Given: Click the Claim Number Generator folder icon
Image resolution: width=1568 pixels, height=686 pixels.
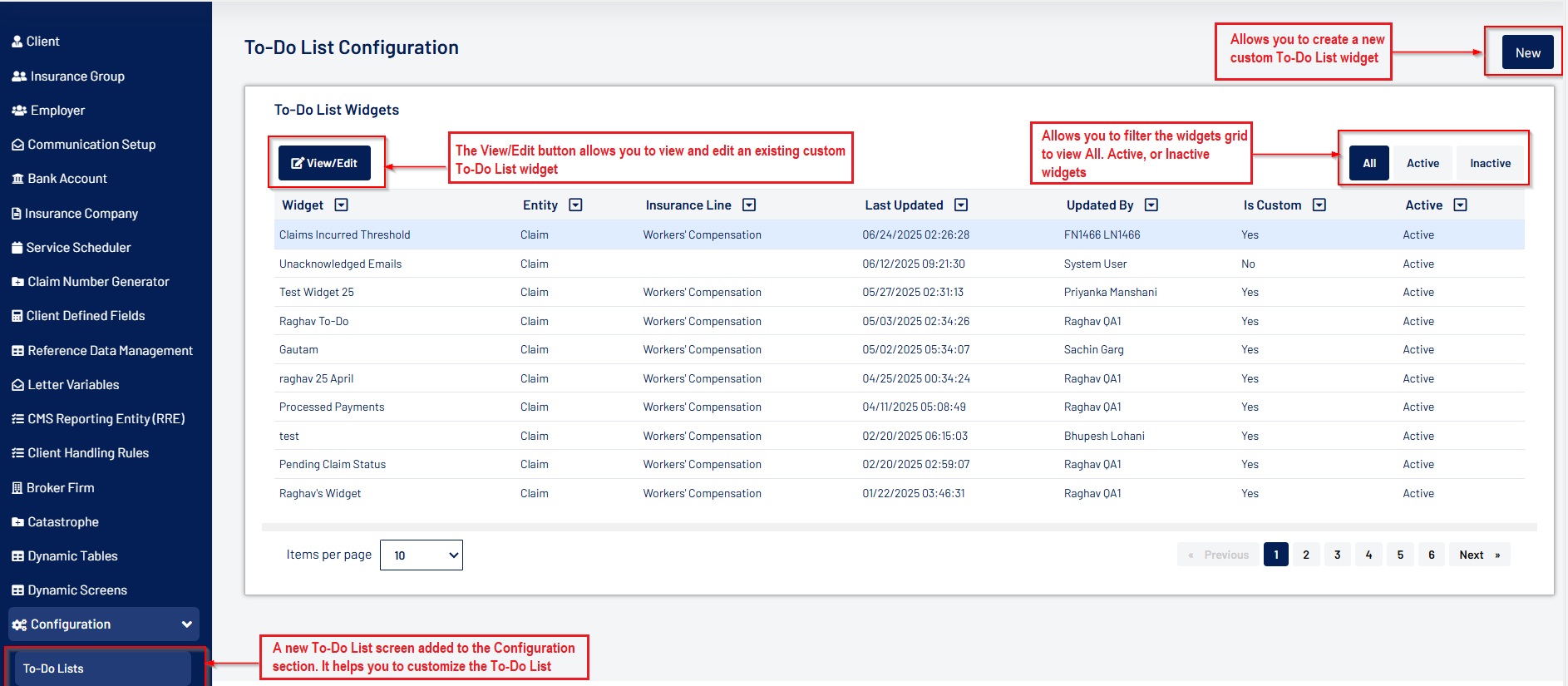Looking at the screenshot, I should [17, 282].
